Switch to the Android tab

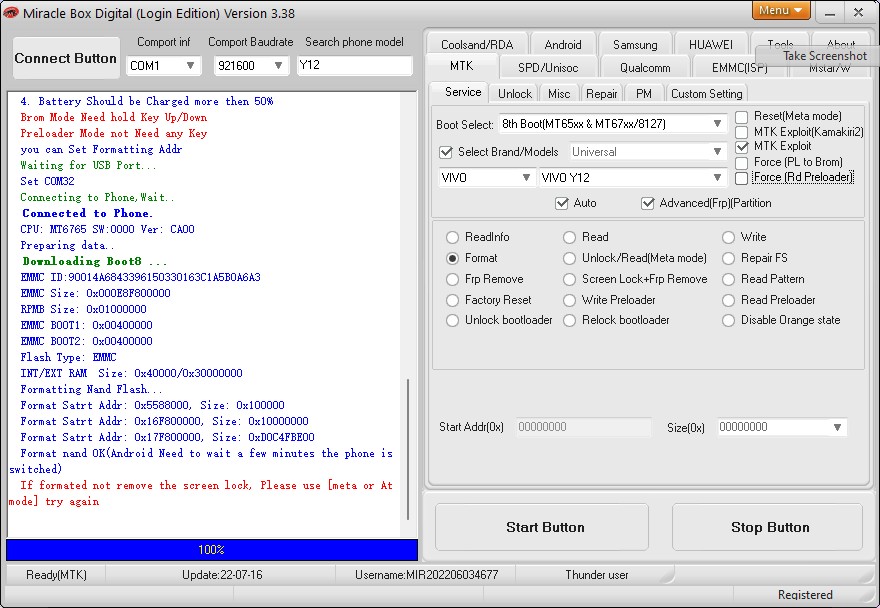point(563,44)
